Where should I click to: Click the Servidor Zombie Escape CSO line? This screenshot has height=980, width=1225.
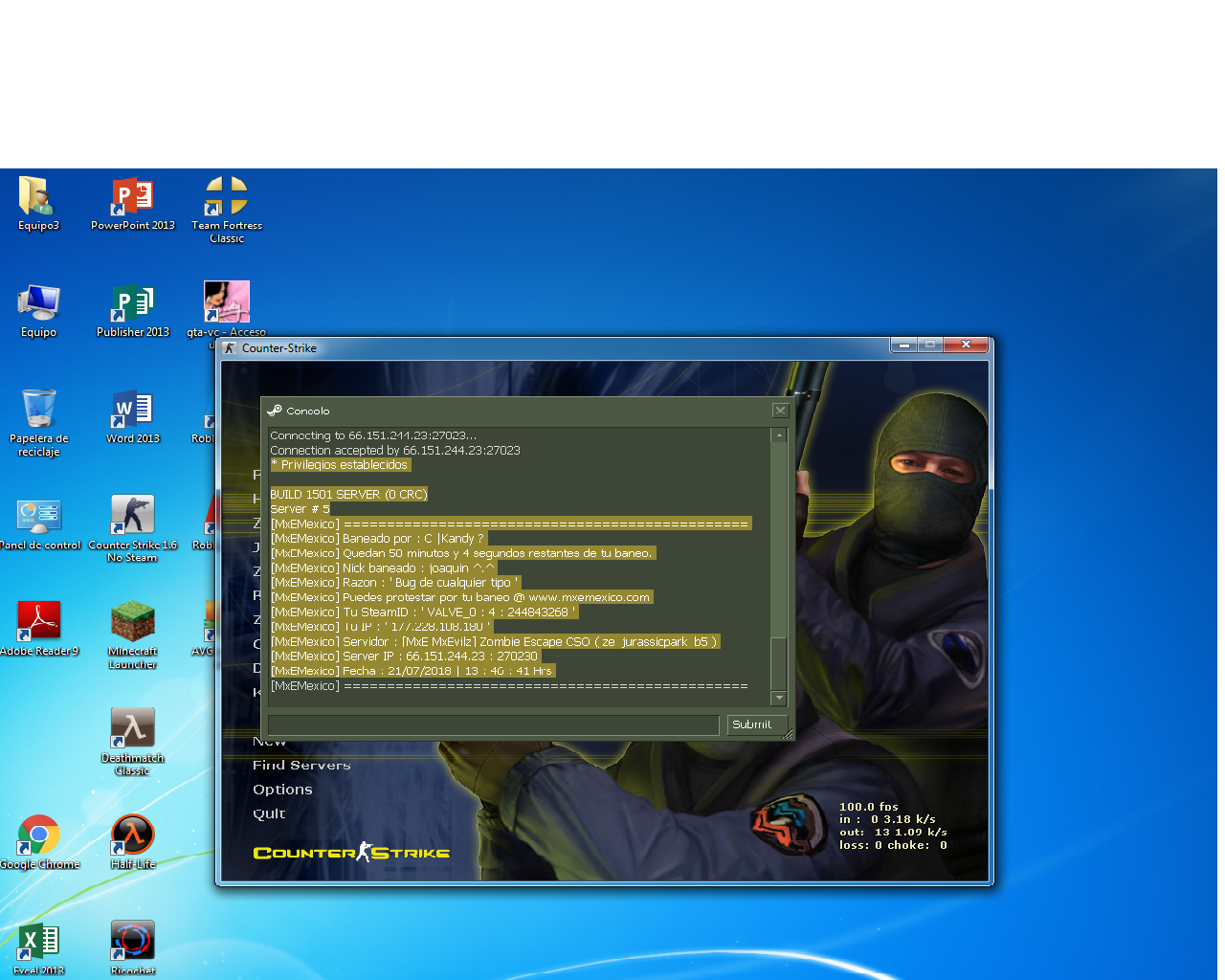(495, 642)
